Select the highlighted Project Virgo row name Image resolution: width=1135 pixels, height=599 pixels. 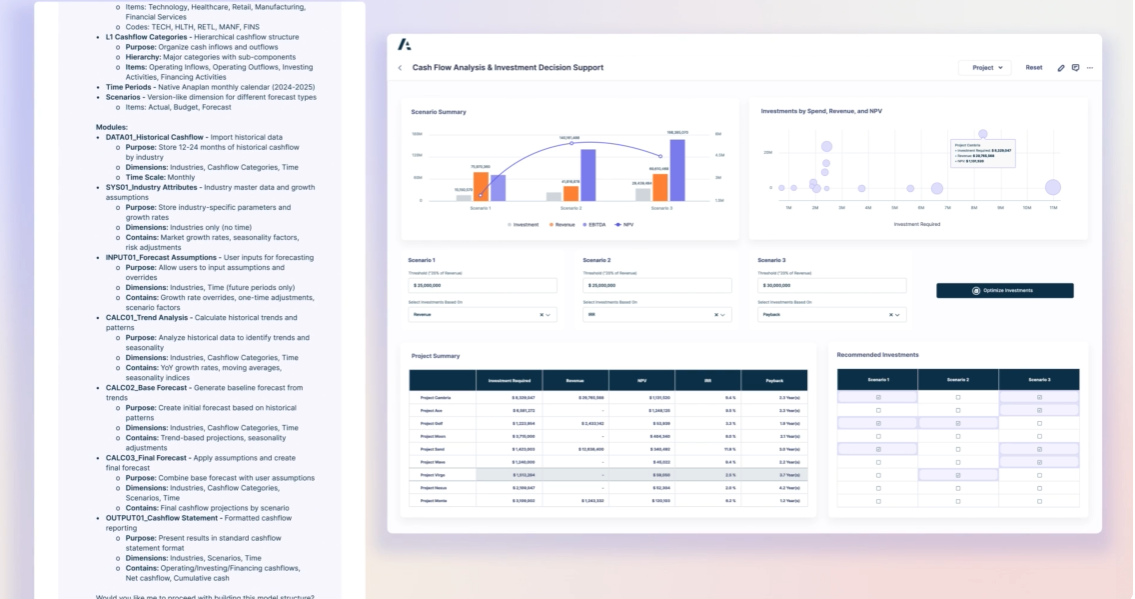click(442, 475)
